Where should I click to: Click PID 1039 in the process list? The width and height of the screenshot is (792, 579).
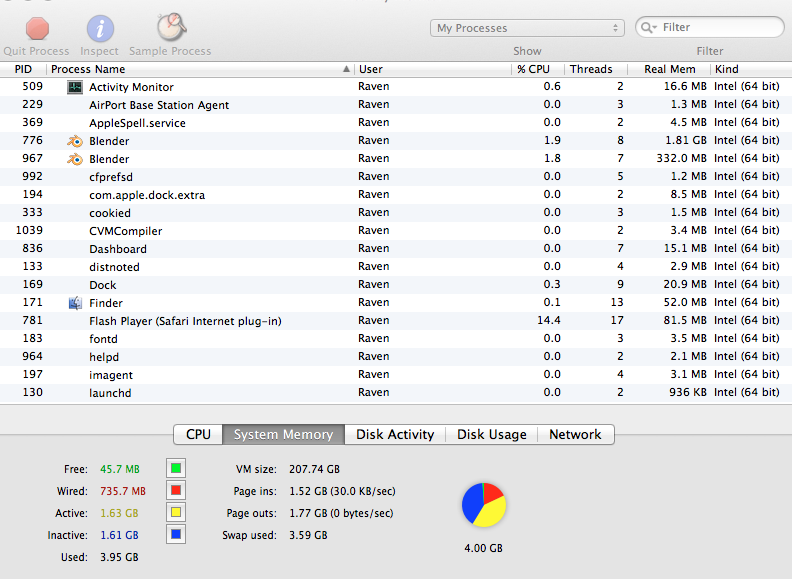coord(29,230)
